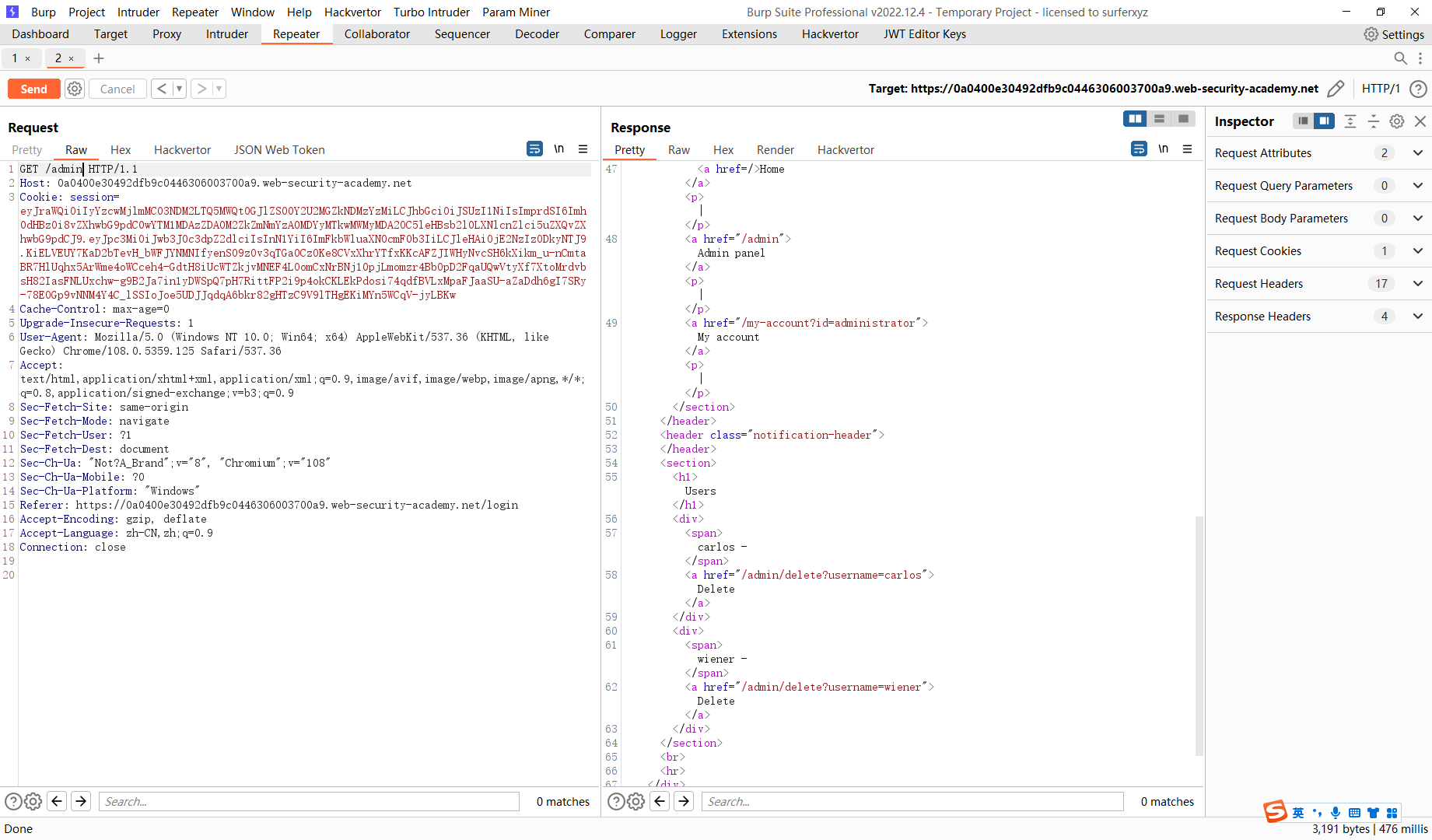Select top-bottom layout view

1159,118
